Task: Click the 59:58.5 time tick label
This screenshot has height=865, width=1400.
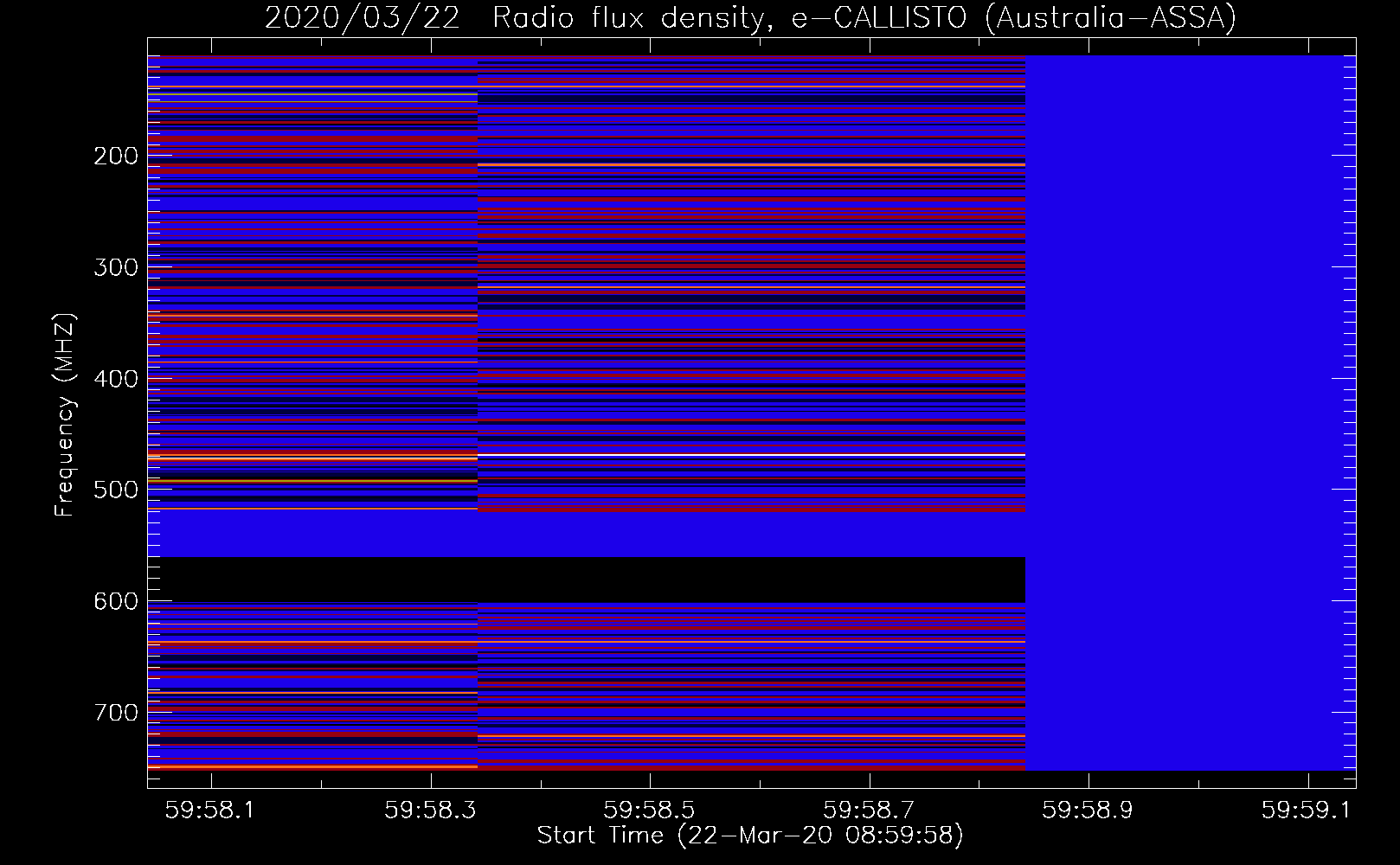Action: click(649, 811)
